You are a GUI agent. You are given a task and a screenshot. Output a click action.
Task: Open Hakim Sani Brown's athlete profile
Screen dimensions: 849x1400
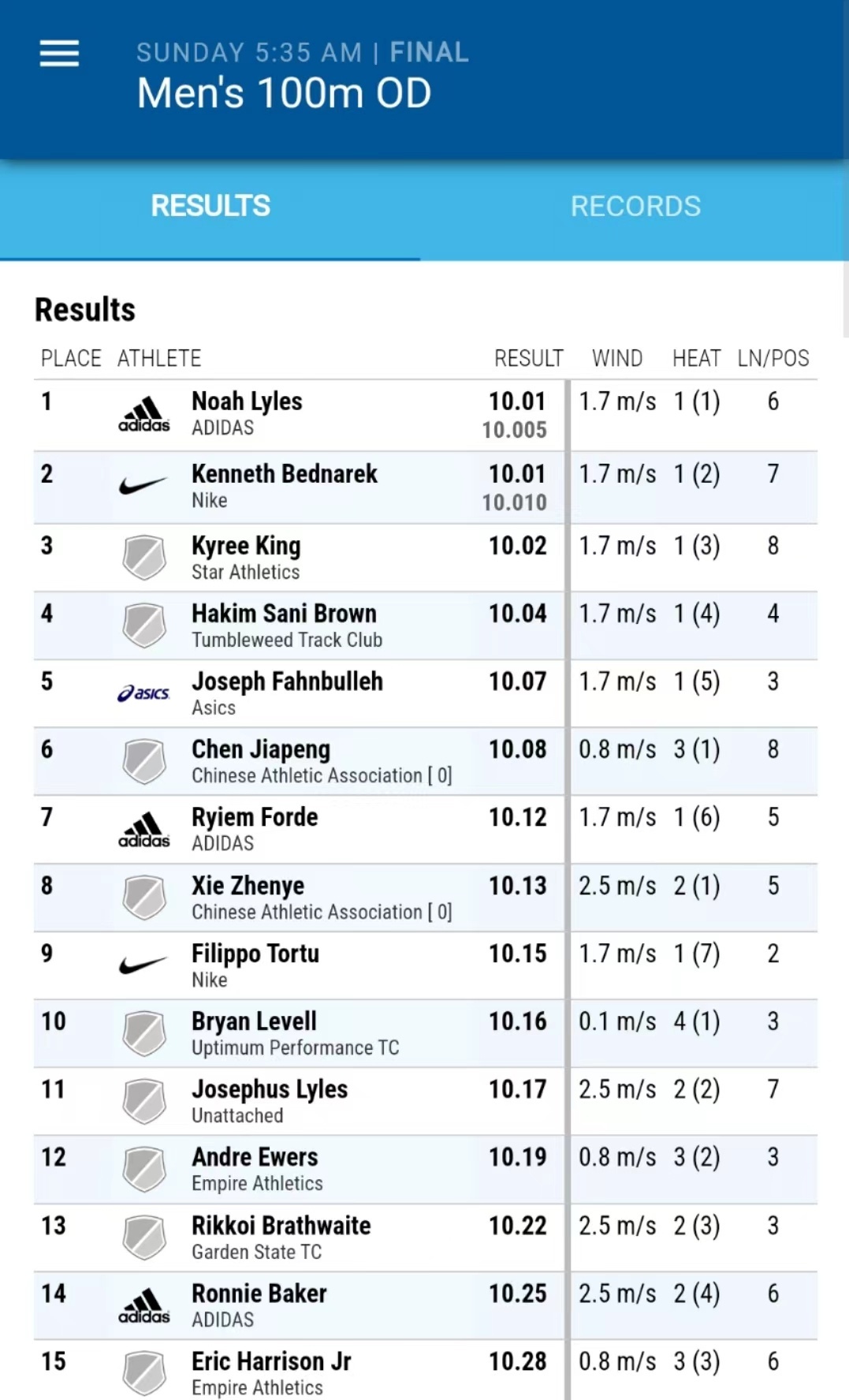tap(284, 614)
